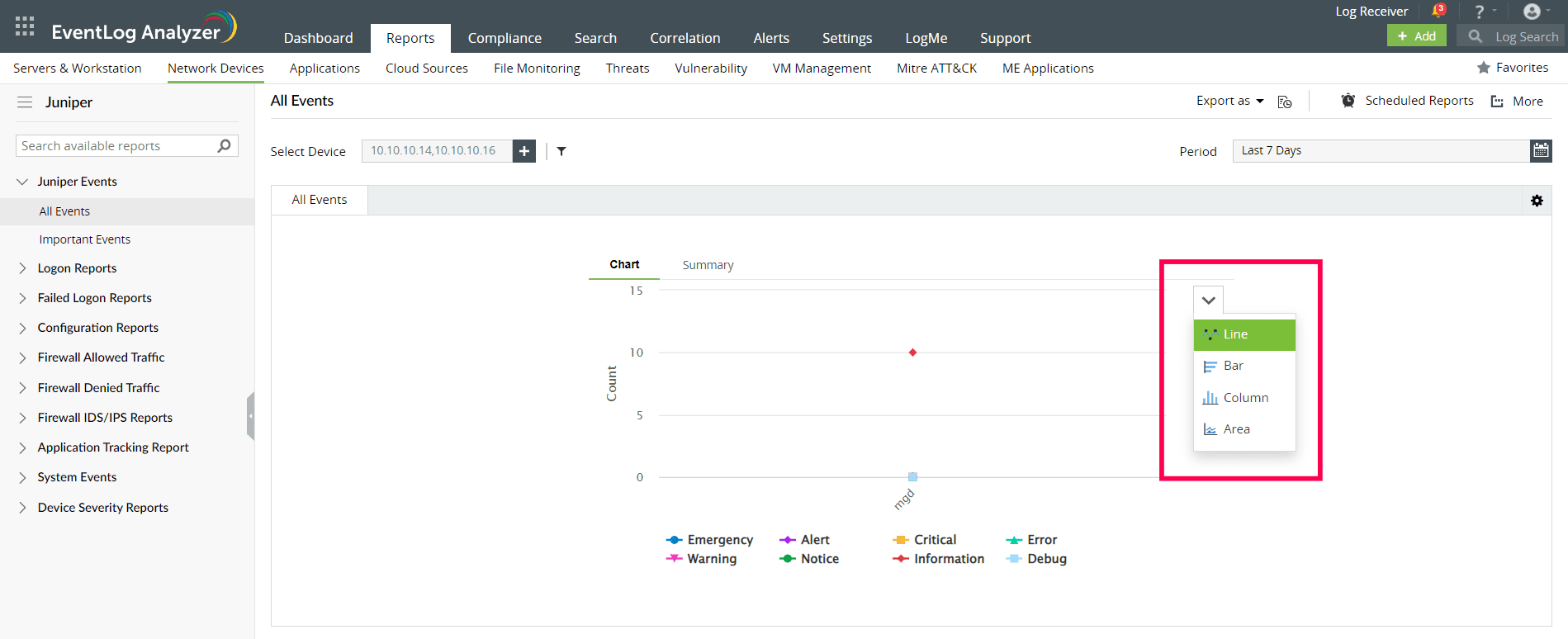The height and width of the screenshot is (639, 1568).
Task: Expand System Events group
Action: tap(22, 477)
